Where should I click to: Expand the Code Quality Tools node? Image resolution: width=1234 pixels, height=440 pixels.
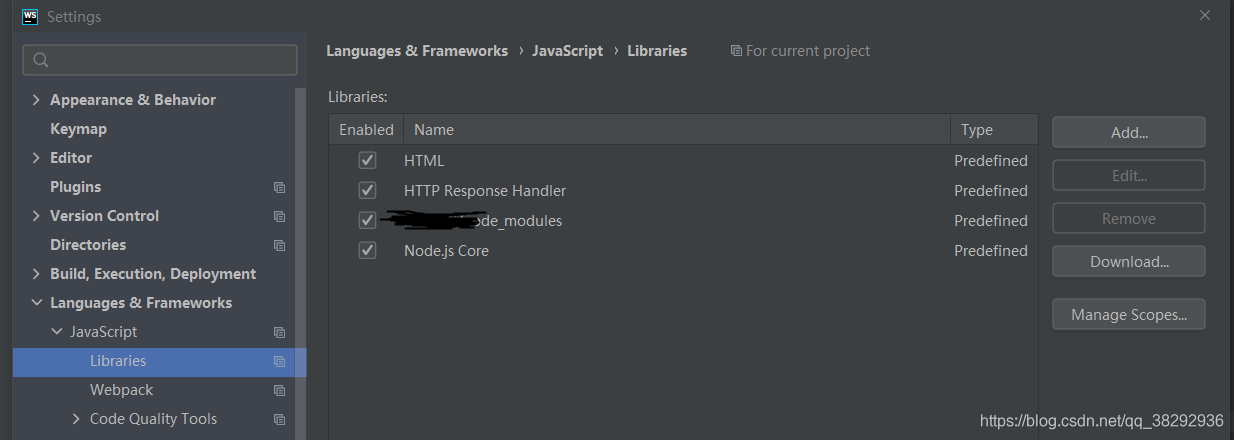click(76, 419)
